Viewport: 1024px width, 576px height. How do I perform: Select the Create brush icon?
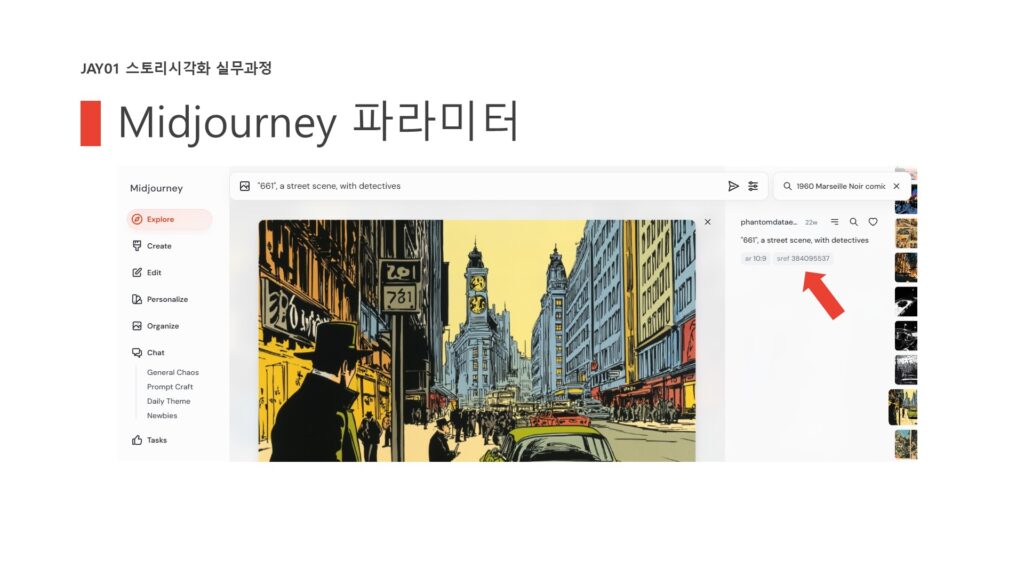click(136, 246)
